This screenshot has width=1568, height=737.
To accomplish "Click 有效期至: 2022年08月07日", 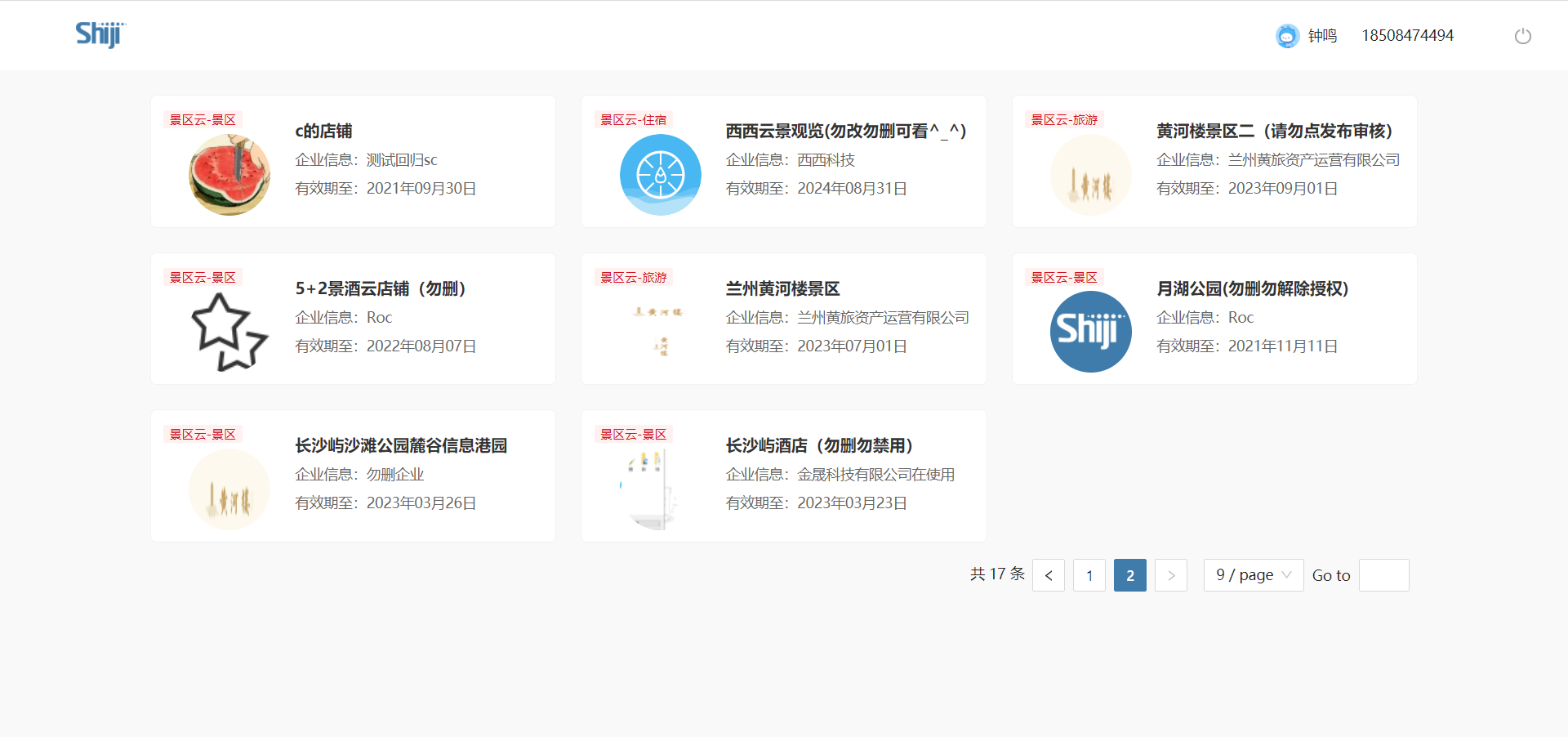I will [385, 346].
